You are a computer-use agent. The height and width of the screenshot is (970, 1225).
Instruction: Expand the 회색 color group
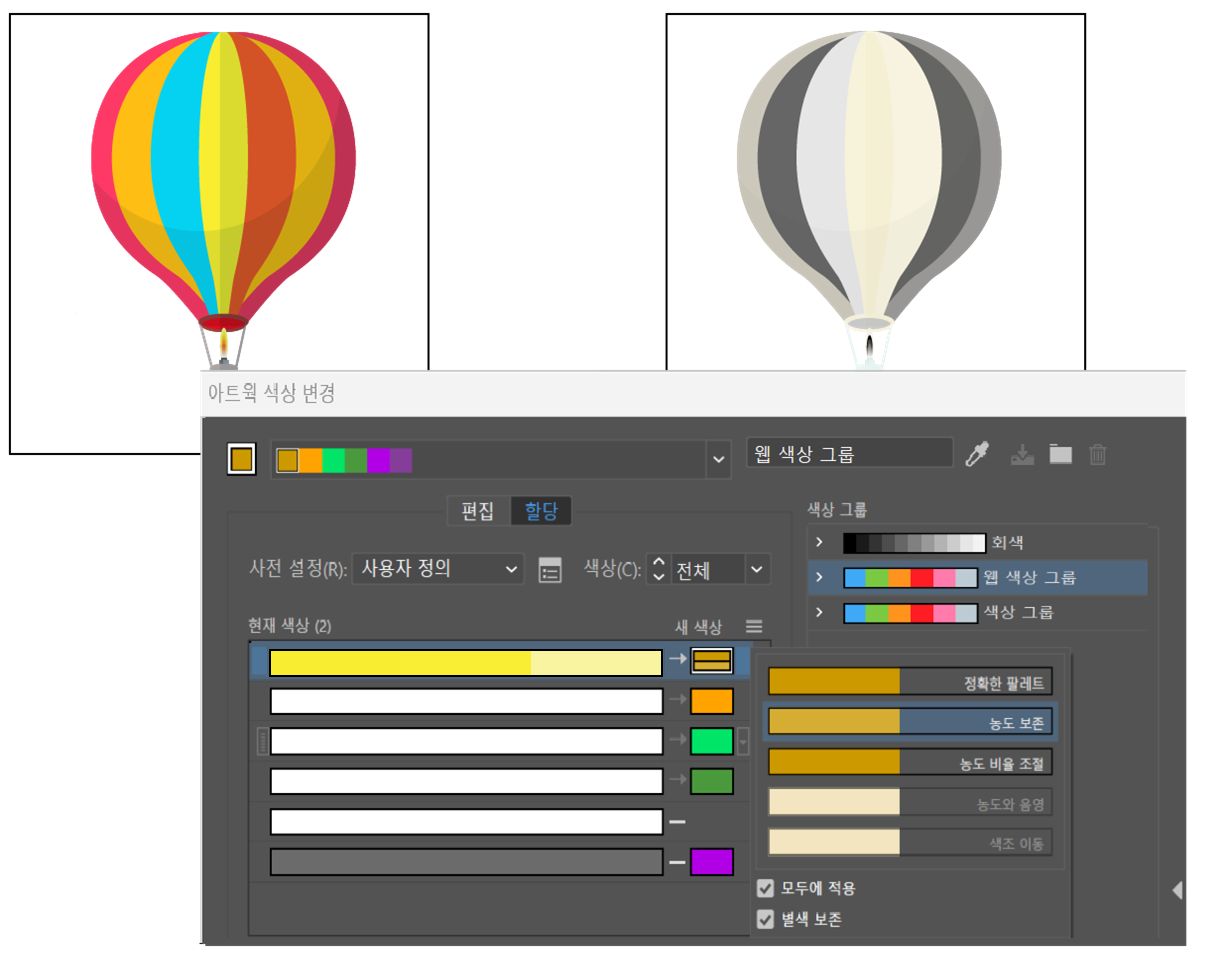coord(819,543)
